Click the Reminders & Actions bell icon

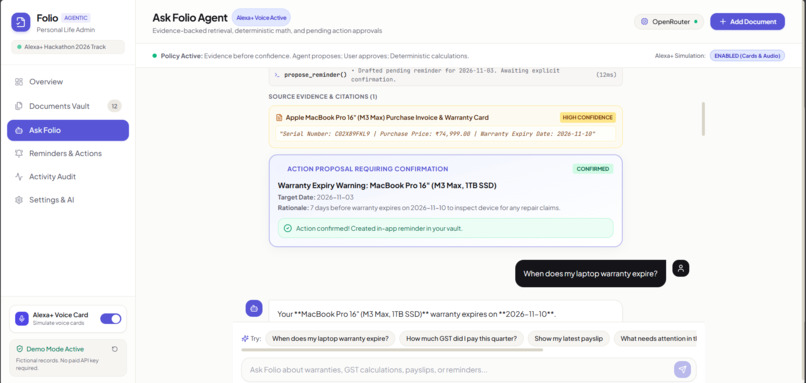click(x=19, y=153)
